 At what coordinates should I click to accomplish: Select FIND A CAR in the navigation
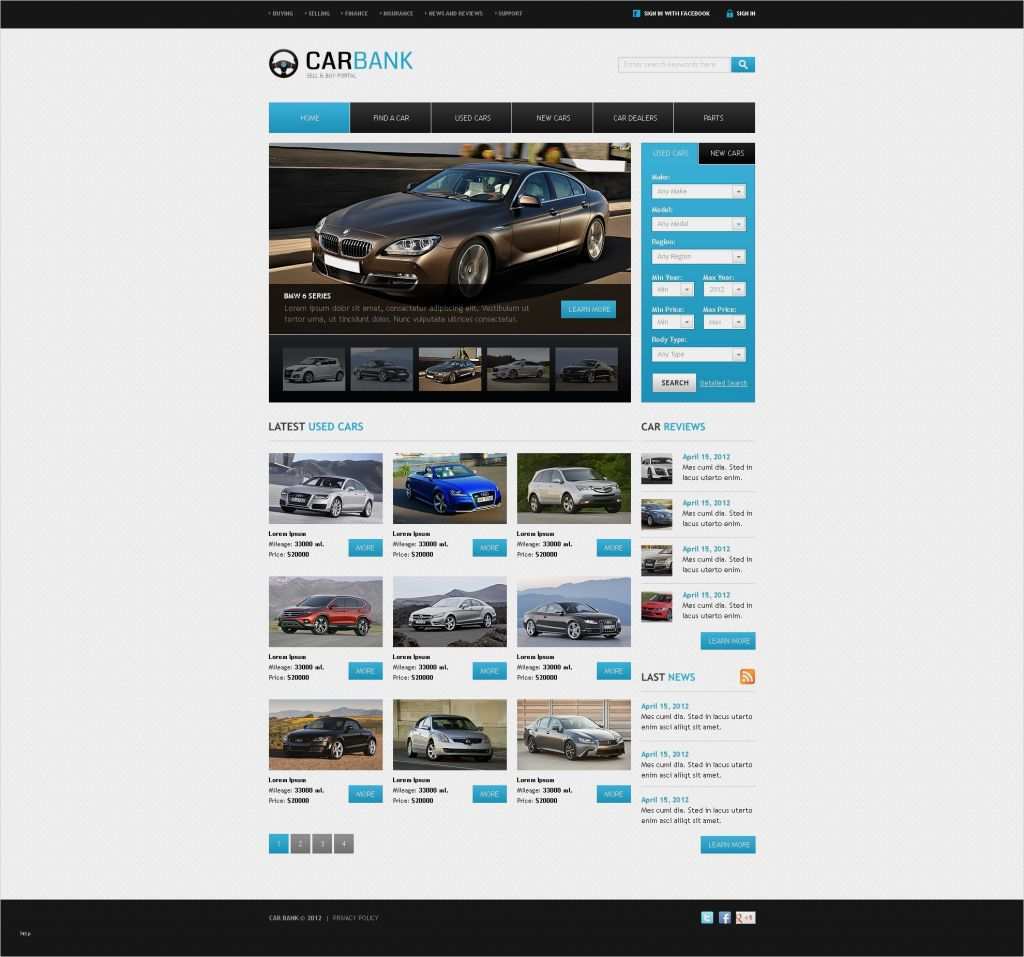pyautogui.click(x=390, y=117)
